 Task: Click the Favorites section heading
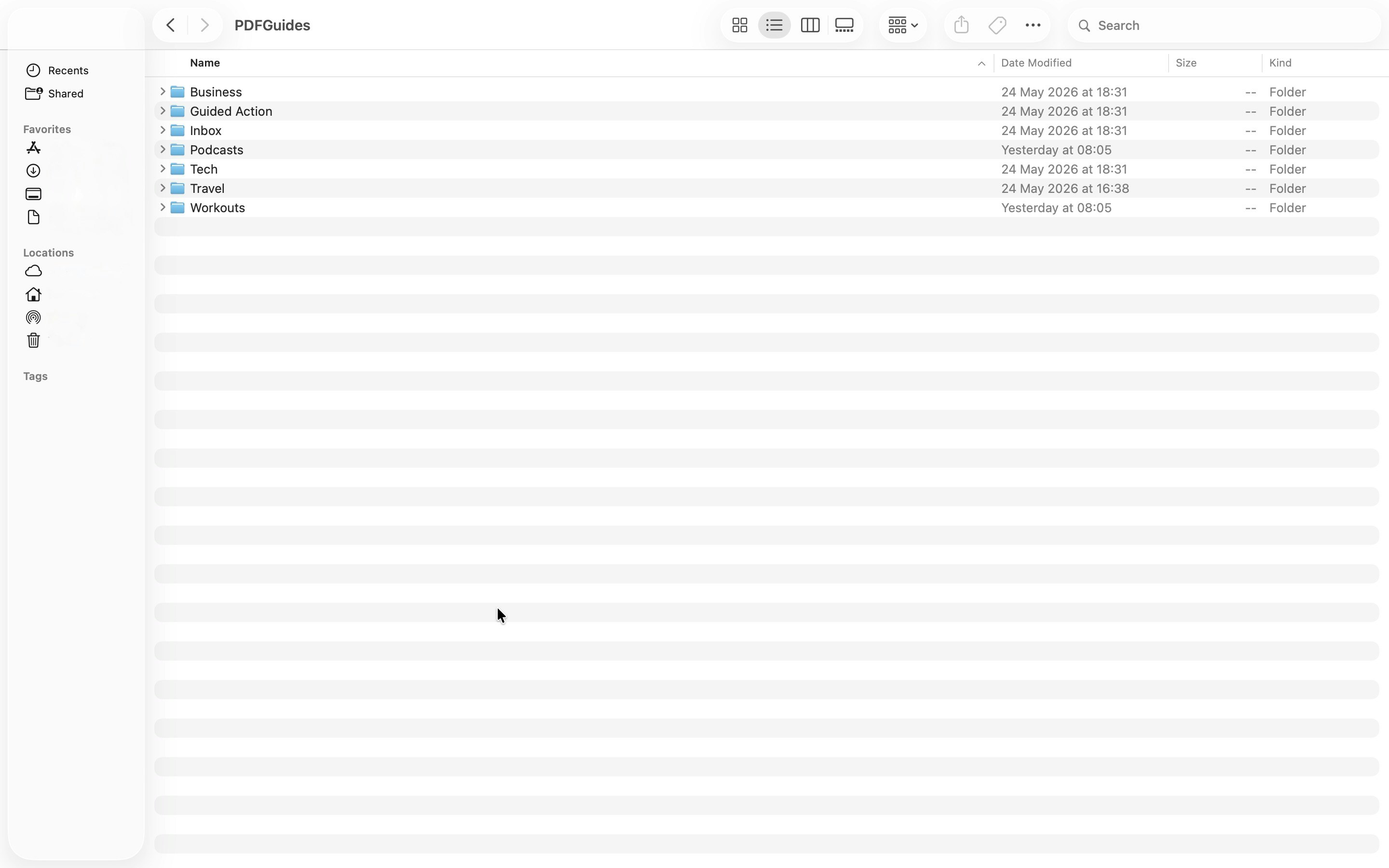[47, 129]
